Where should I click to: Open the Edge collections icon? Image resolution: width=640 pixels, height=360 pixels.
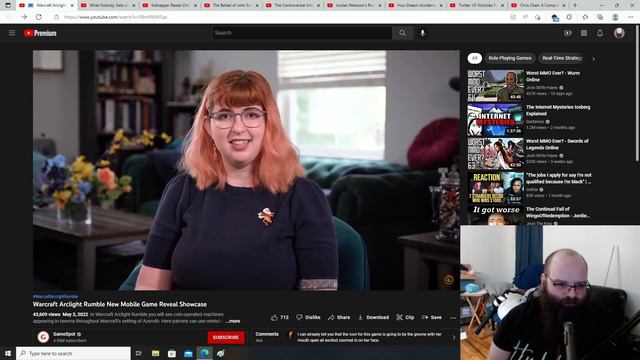600,17
